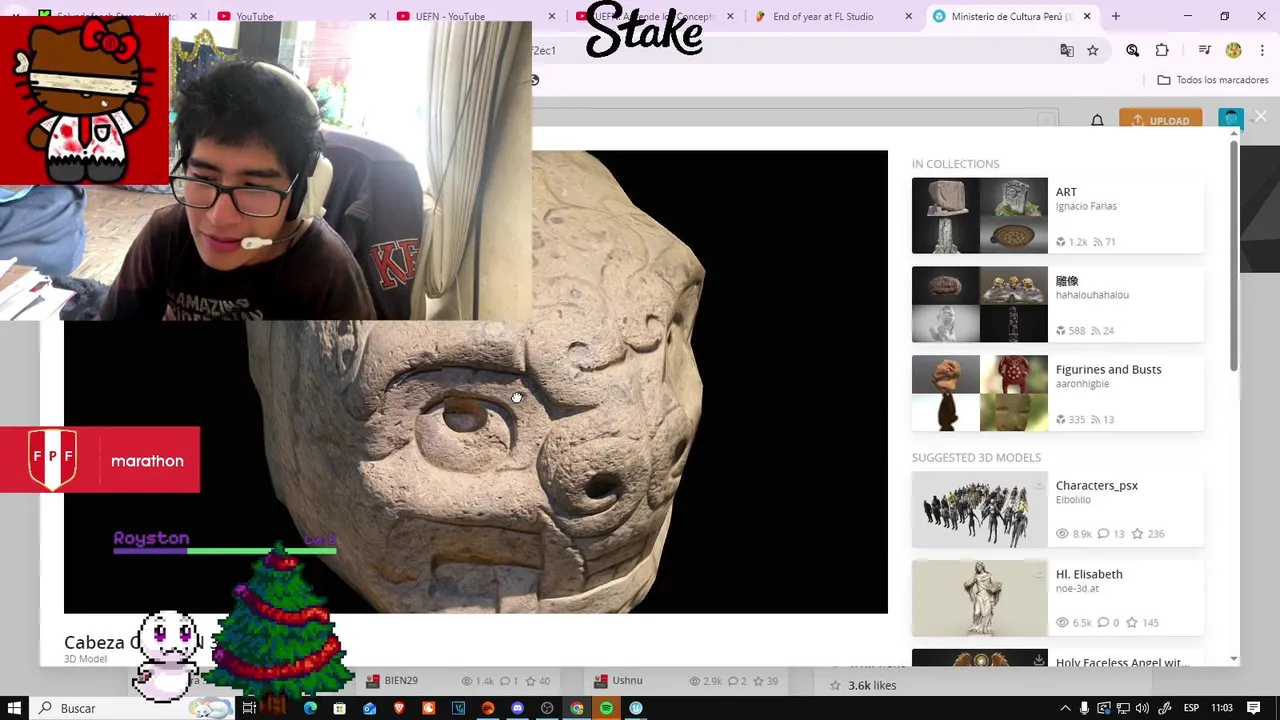
Task: Click the 3.6k likes entry
Action: click(872, 685)
